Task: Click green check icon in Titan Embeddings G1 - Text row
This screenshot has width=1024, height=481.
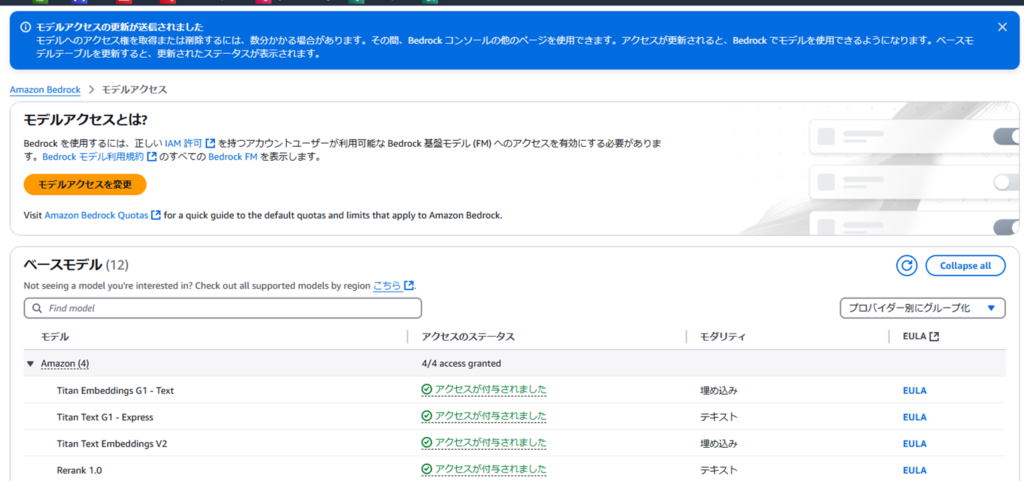Action: coord(427,390)
